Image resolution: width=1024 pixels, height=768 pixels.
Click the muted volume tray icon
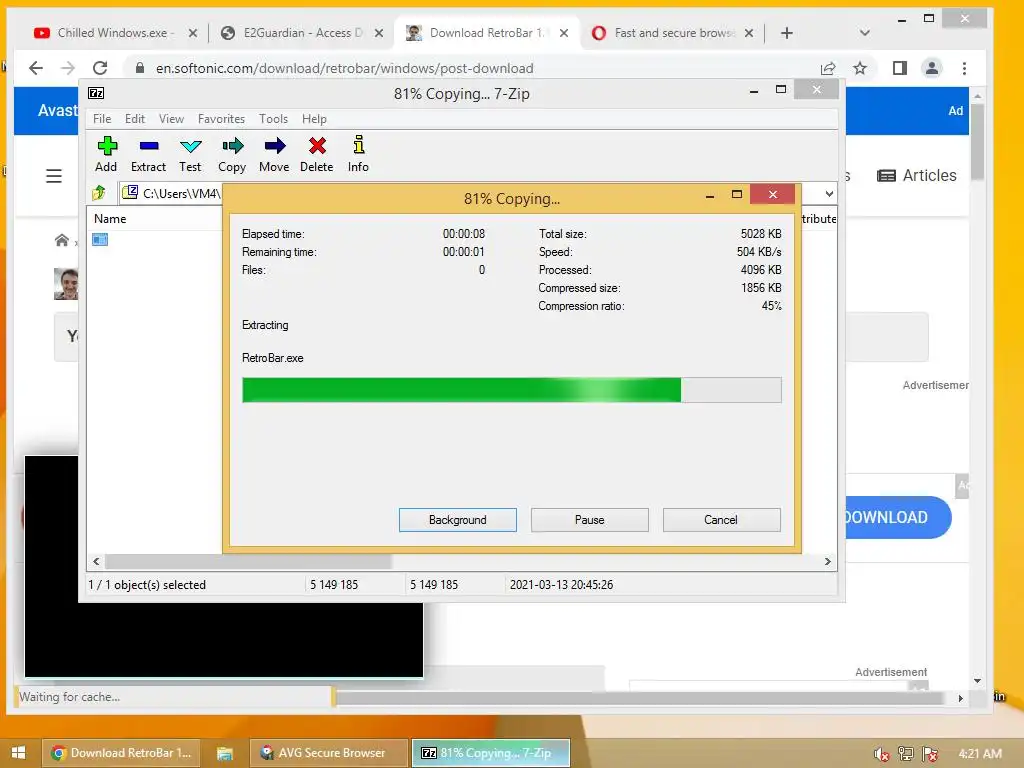[881, 754]
